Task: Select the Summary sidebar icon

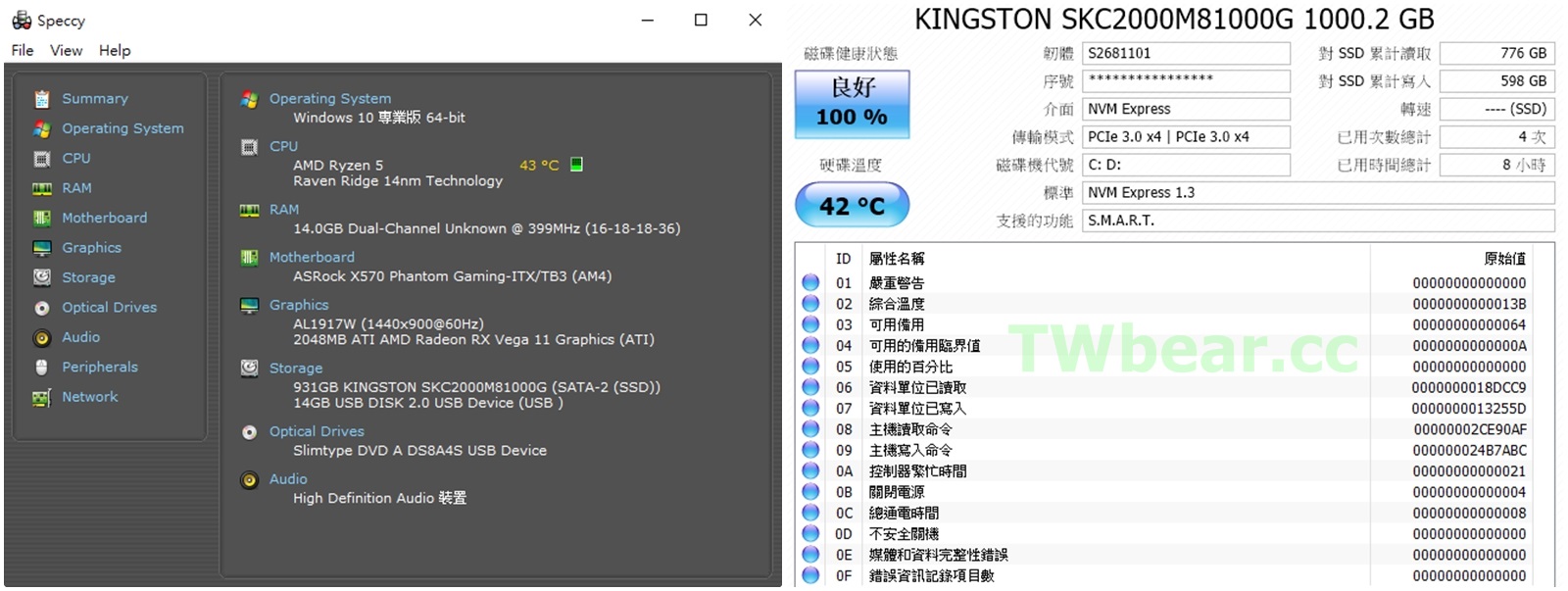Action: tap(41, 99)
